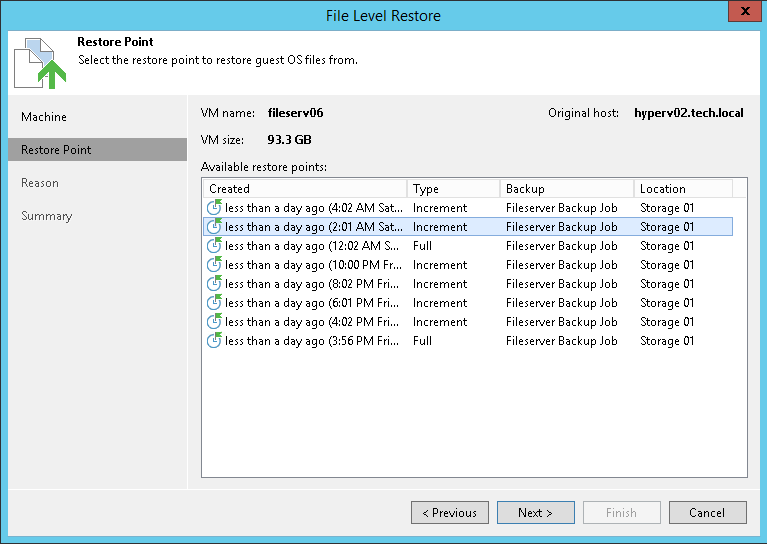Go to the Machine wizard step
Image resolution: width=767 pixels, height=544 pixels.
(44, 117)
